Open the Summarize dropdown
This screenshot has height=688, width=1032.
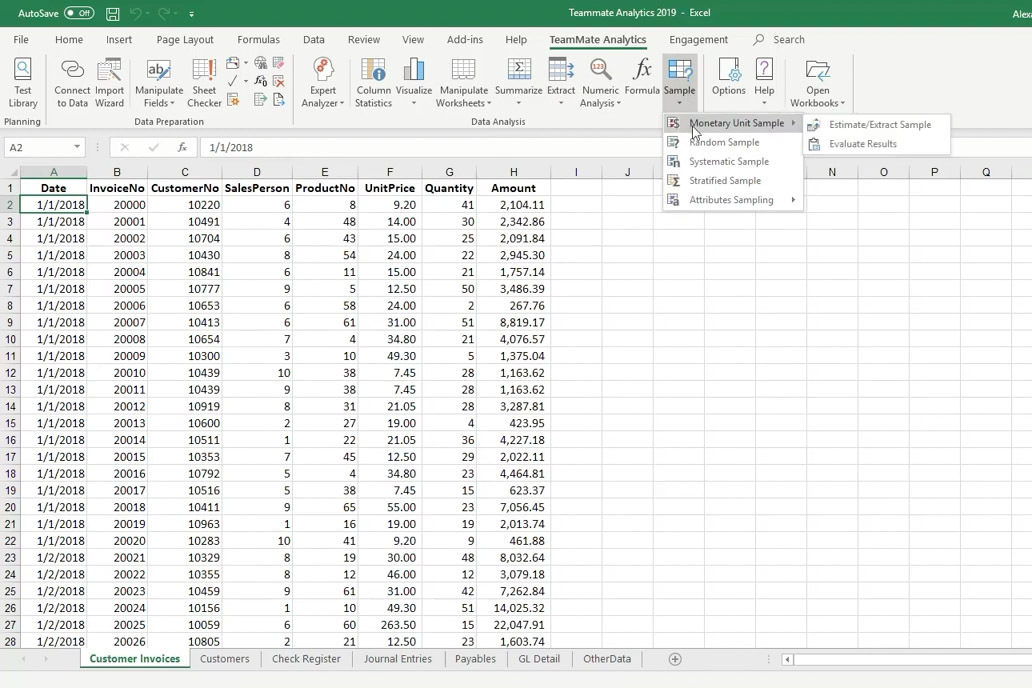(x=518, y=82)
